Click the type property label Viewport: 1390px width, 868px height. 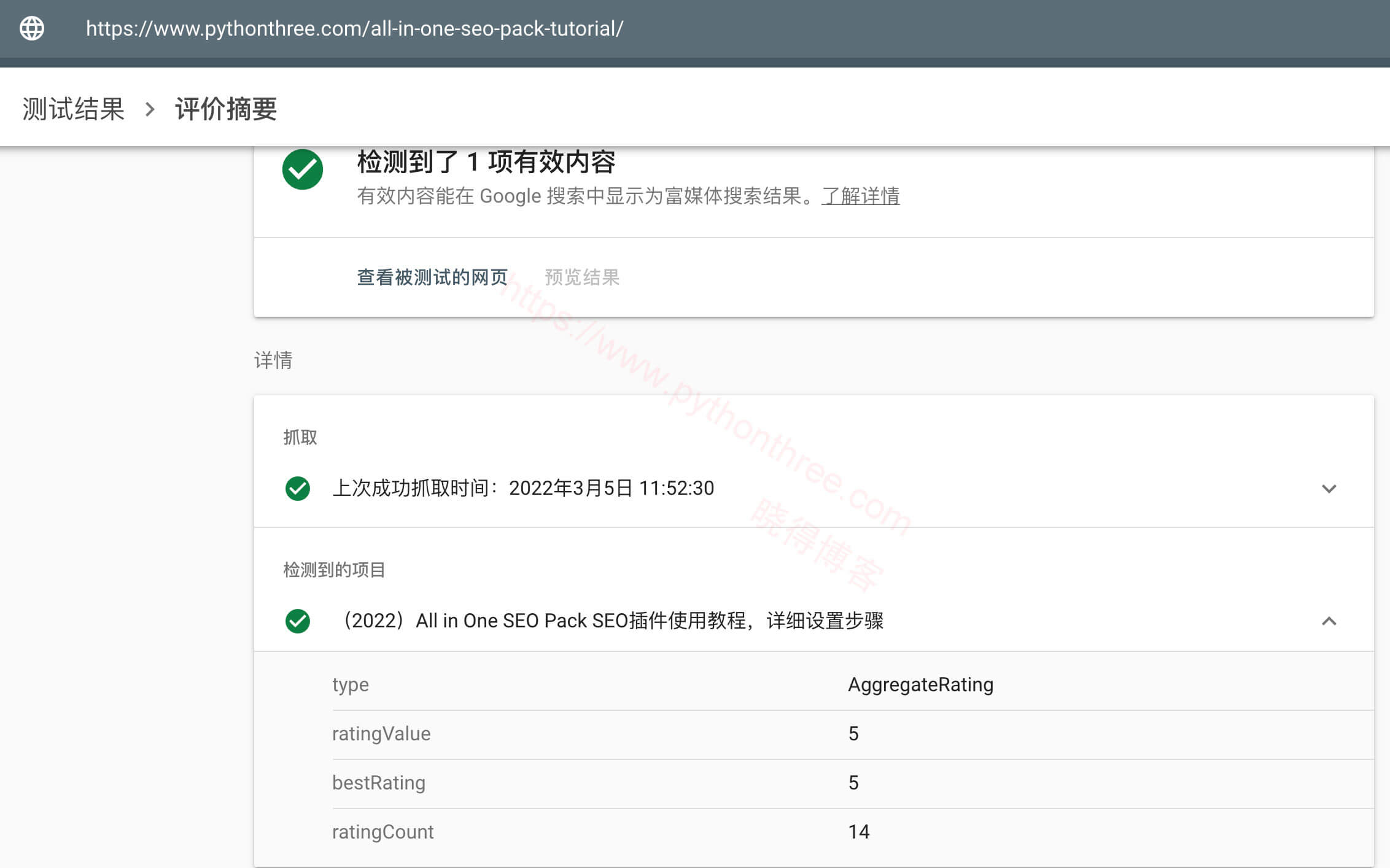tap(351, 685)
